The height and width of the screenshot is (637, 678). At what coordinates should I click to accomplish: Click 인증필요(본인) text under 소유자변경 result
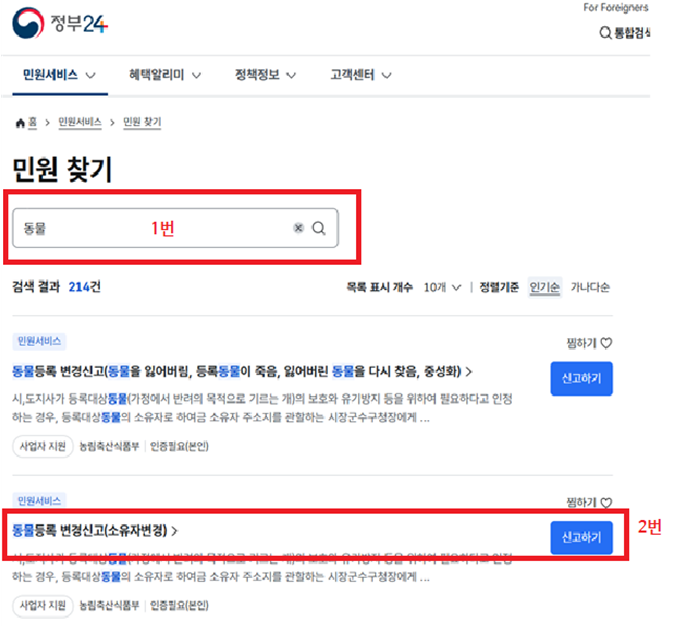tap(179, 605)
